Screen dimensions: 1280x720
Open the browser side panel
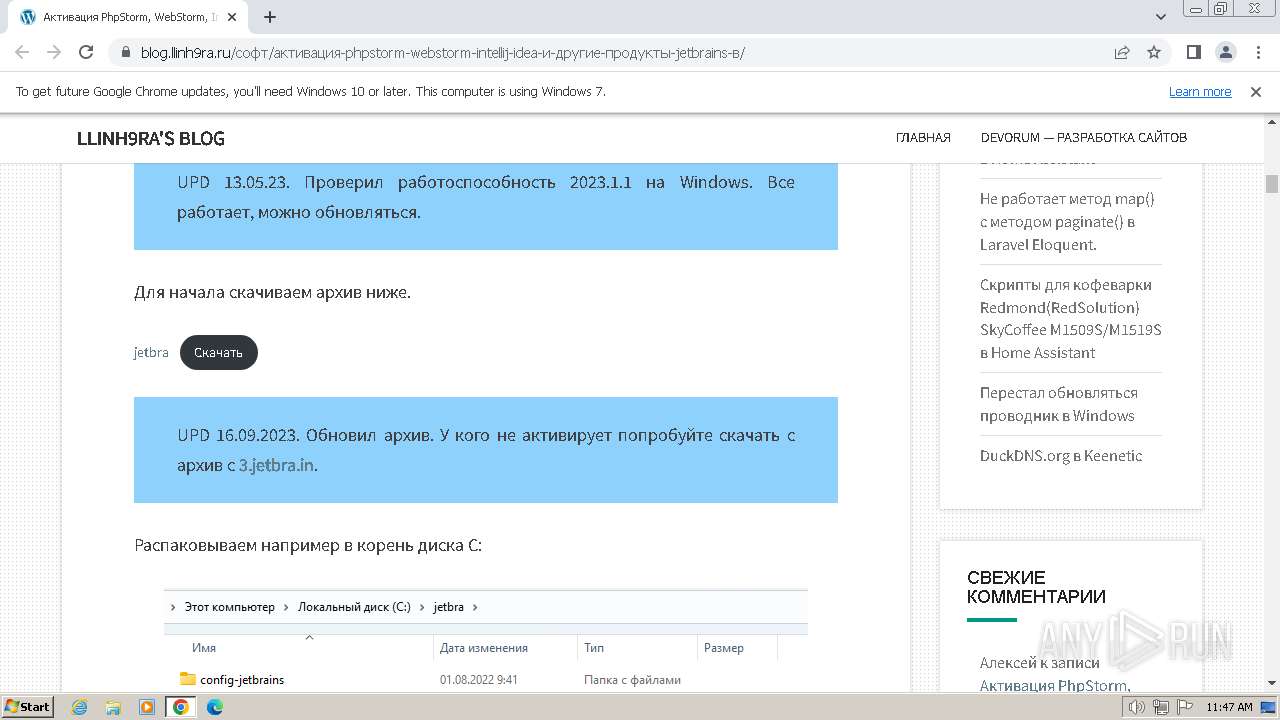point(1194,52)
